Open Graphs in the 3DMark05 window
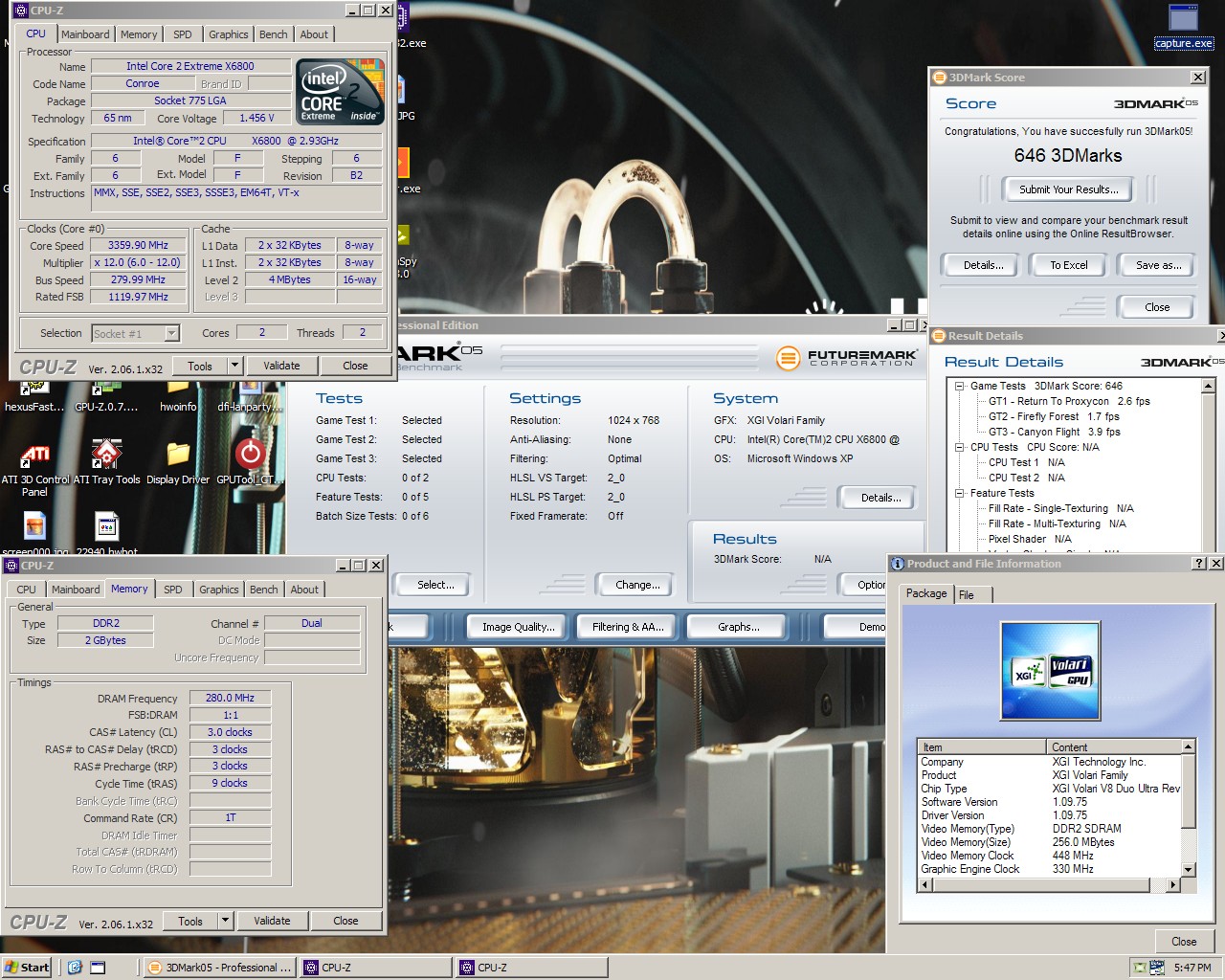The width and height of the screenshot is (1225, 980). click(738, 627)
